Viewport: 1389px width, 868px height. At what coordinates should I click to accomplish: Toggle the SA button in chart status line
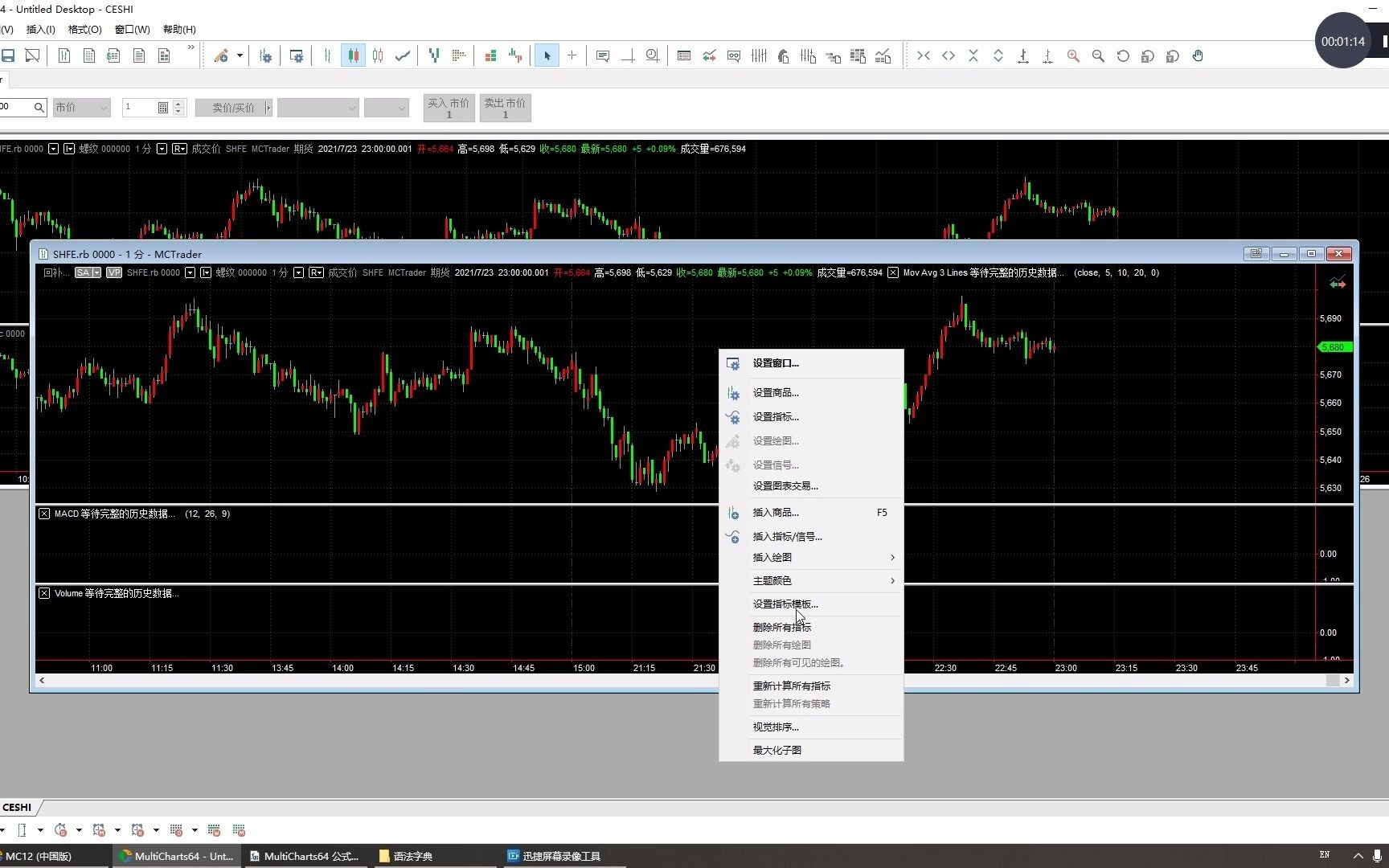88,272
